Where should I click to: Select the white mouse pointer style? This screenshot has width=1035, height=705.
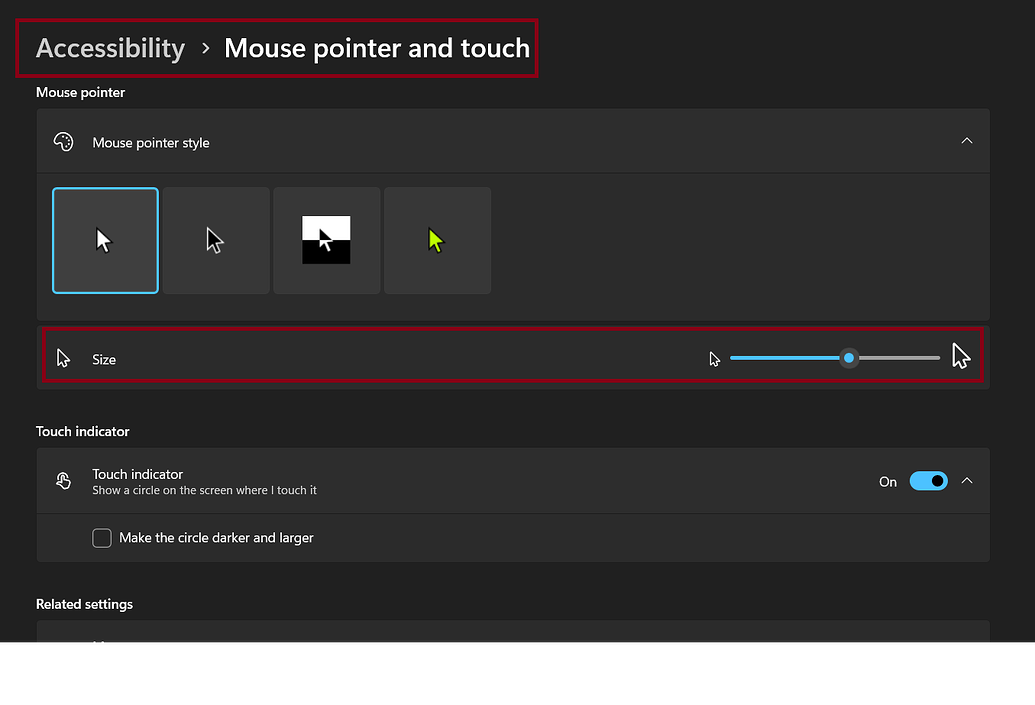[x=105, y=240]
